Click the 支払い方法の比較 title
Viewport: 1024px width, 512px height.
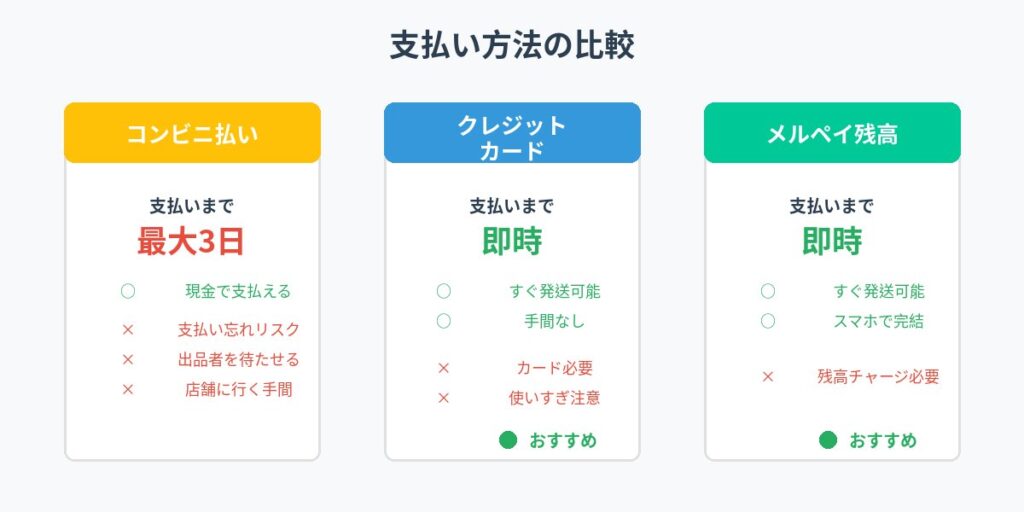(x=512, y=47)
